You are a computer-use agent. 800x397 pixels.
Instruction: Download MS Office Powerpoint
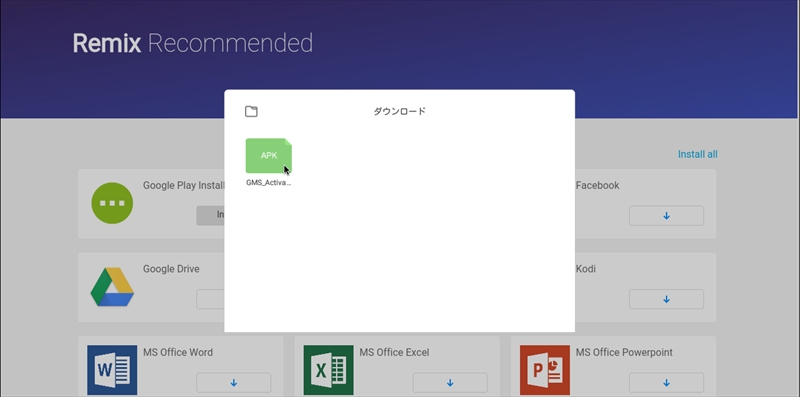(x=666, y=383)
